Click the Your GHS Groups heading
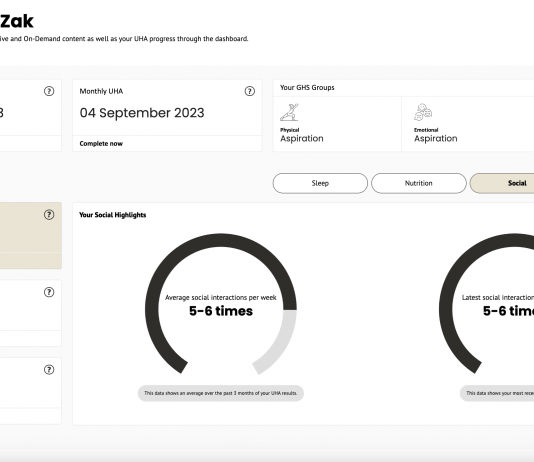The height and width of the screenshot is (462, 534). click(307, 87)
